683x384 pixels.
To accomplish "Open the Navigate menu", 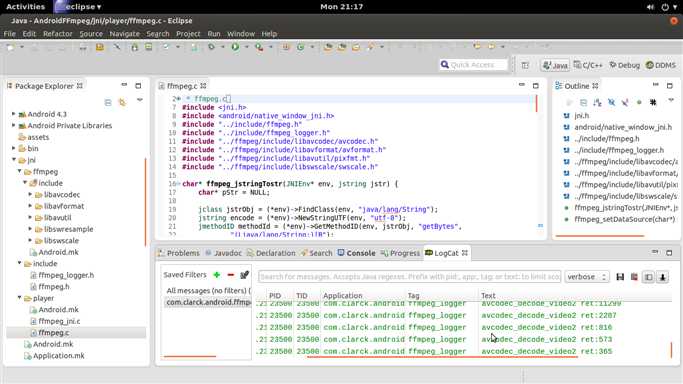I will [125, 34].
